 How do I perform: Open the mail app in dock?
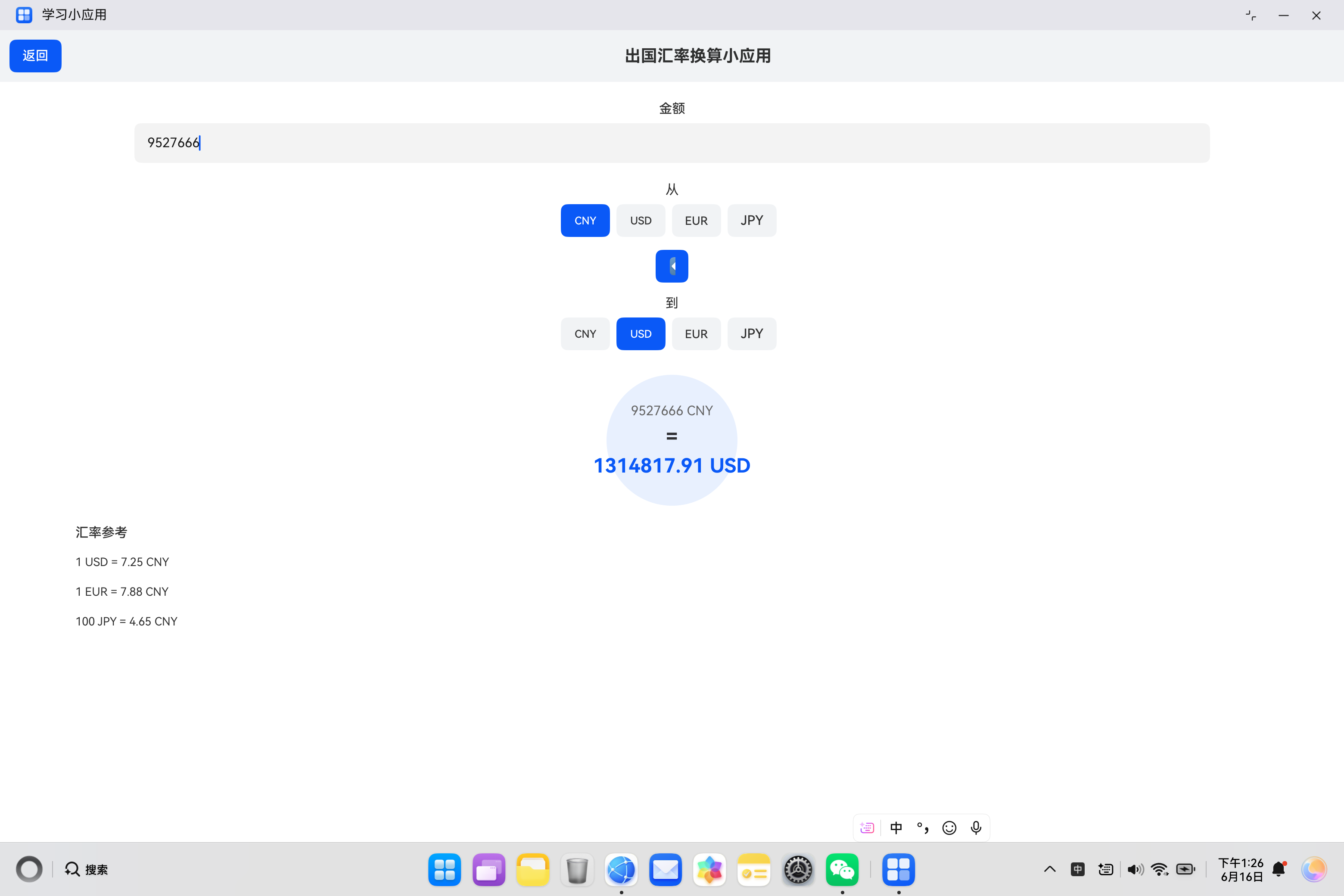665,869
